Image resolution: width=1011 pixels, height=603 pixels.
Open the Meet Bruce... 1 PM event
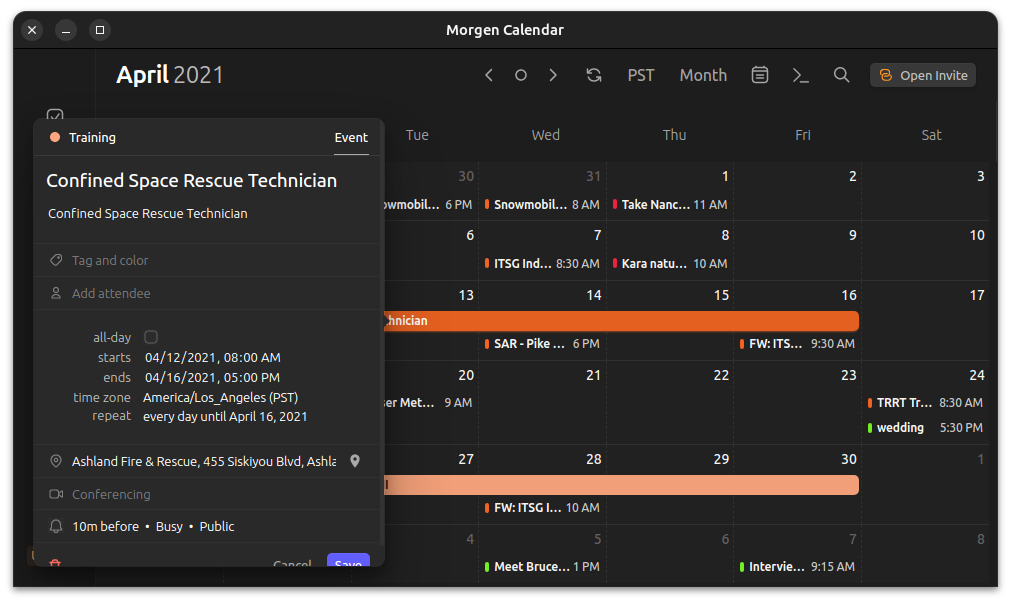(542, 566)
